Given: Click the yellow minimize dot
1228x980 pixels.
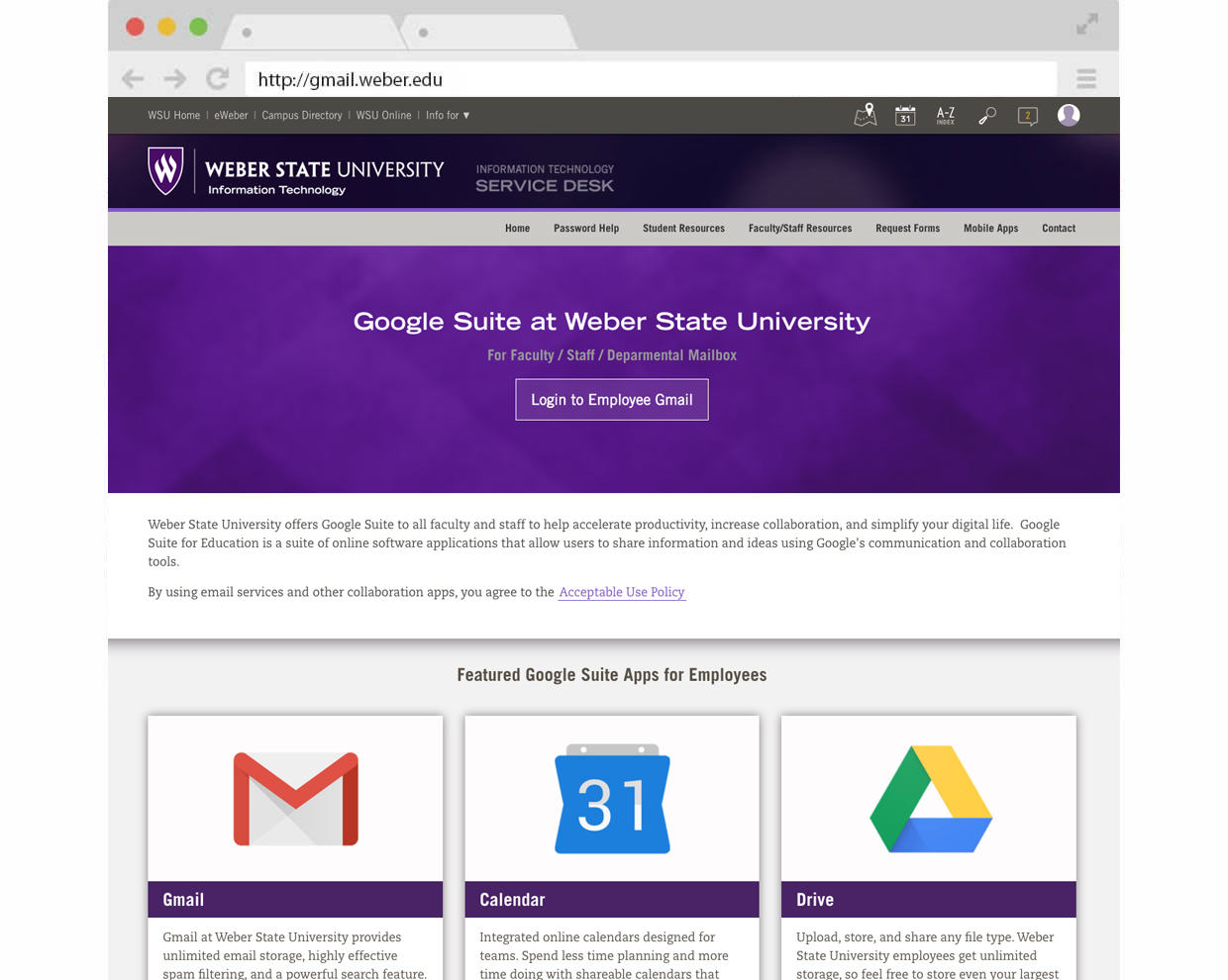Looking at the screenshot, I should [167, 27].
